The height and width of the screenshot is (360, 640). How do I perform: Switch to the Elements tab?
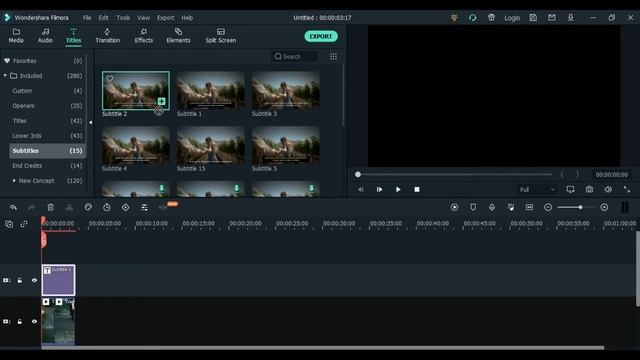point(178,36)
